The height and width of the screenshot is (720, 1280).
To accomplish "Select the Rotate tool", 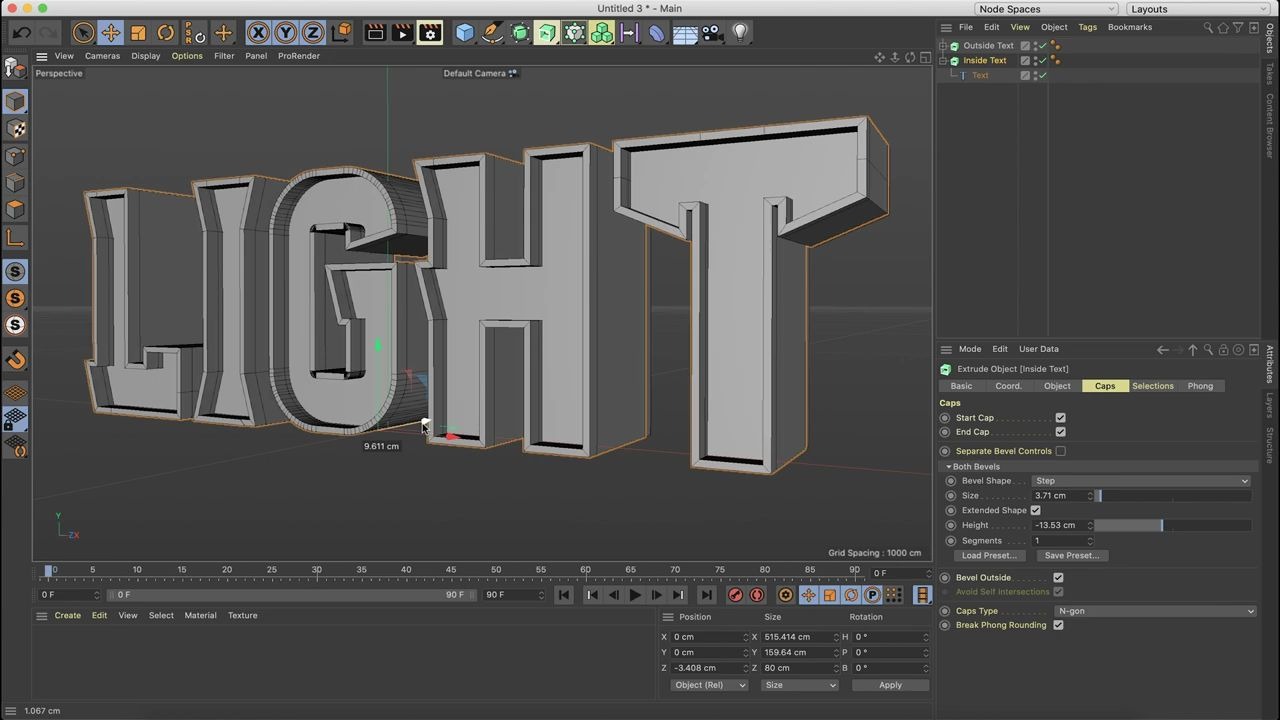I will coord(166,33).
